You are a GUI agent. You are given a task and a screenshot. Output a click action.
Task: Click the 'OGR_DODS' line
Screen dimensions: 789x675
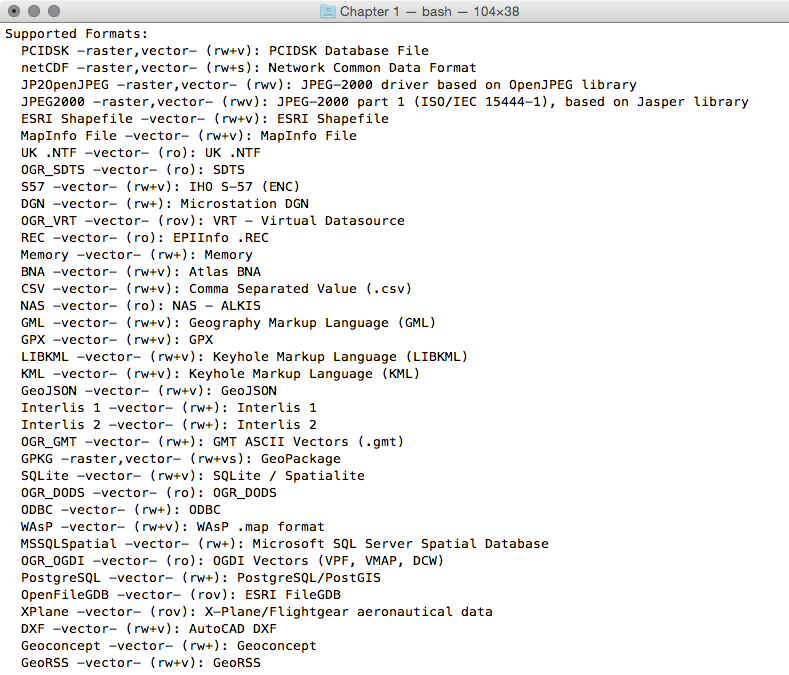tap(148, 493)
